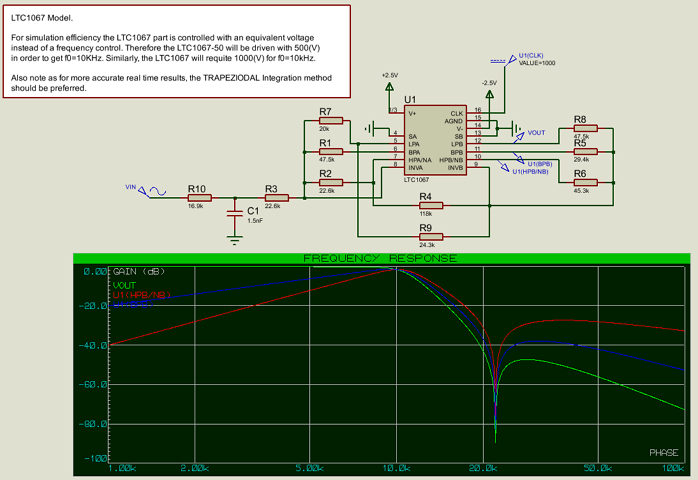Select resistor R4 (118k)
The image size is (698, 480).
click(425, 205)
